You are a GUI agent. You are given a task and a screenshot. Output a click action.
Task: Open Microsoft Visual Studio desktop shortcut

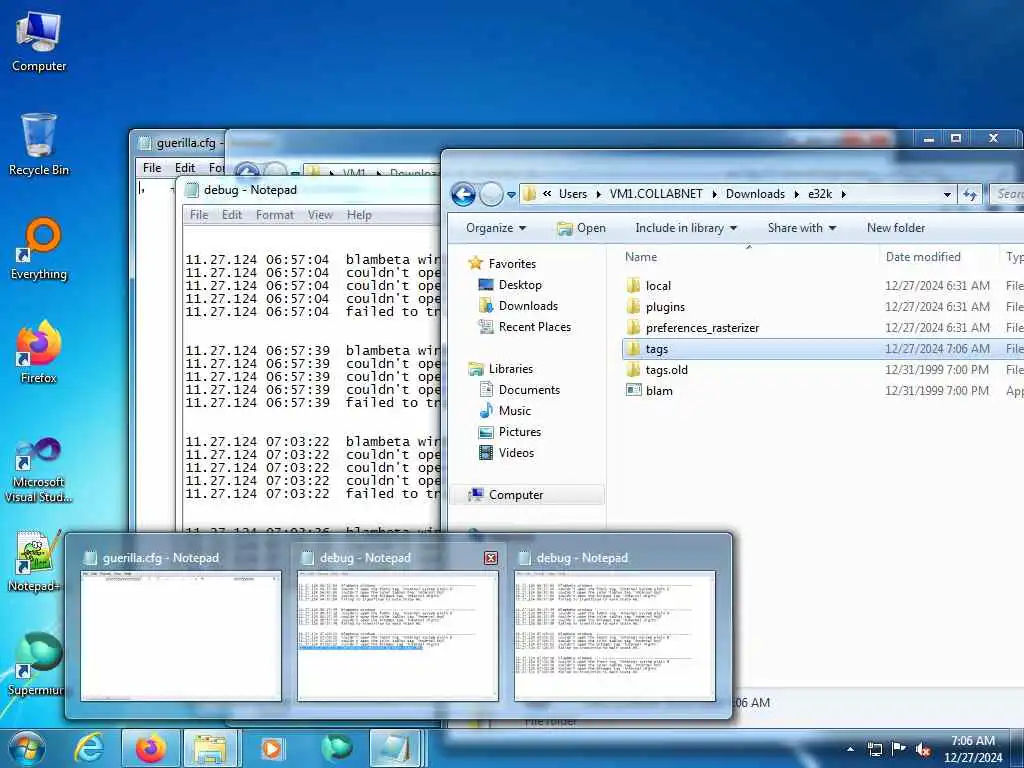pyautogui.click(x=39, y=470)
